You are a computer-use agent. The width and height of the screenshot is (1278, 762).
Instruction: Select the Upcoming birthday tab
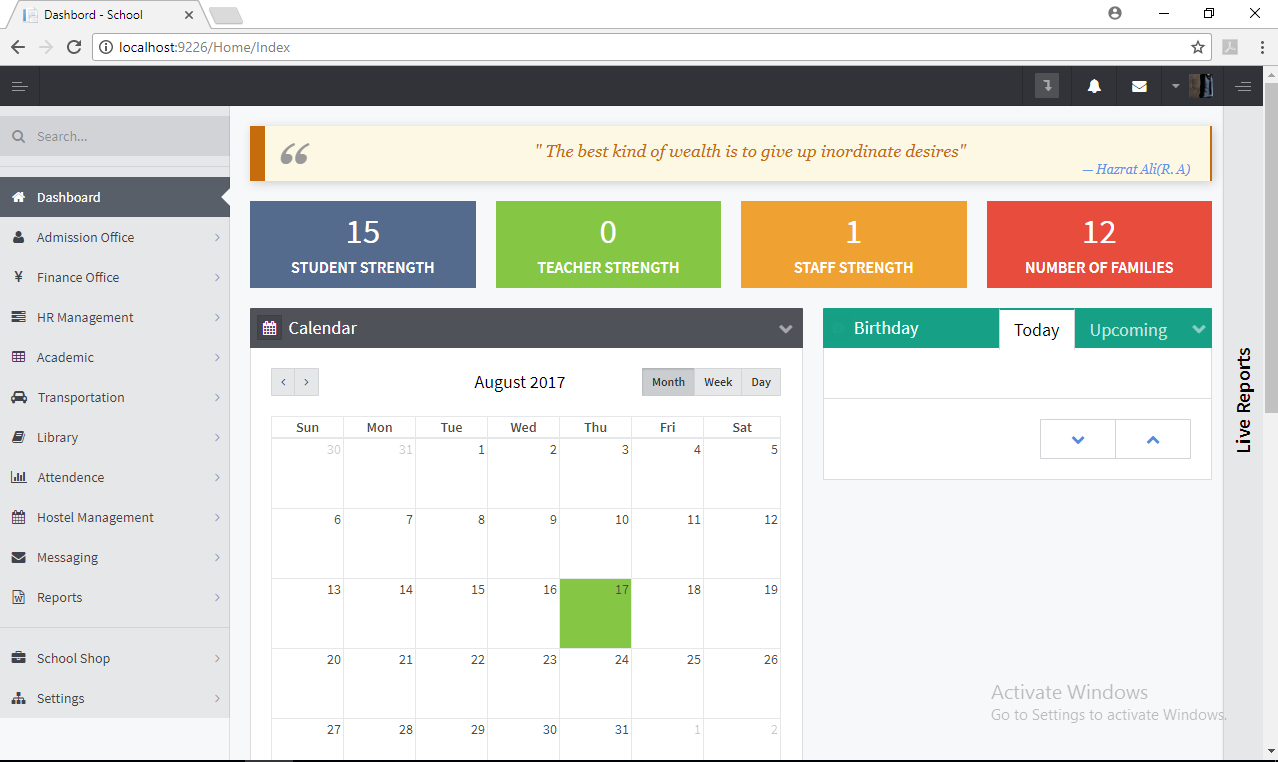(1128, 329)
